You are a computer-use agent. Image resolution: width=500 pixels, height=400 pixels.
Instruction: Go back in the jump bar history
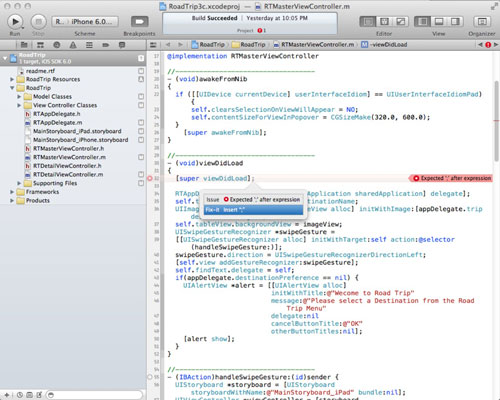[x=168, y=45]
